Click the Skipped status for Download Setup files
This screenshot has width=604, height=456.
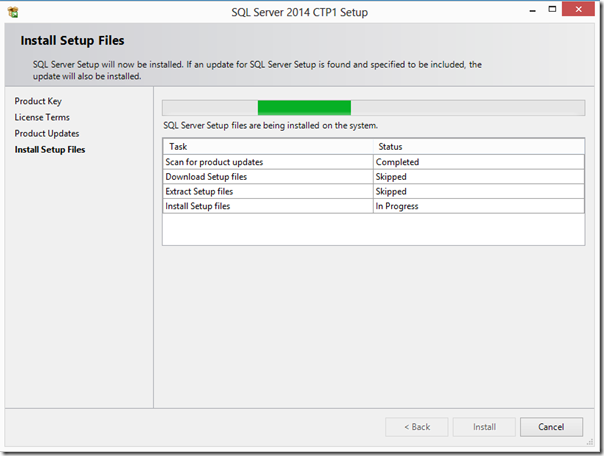click(479, 177)
